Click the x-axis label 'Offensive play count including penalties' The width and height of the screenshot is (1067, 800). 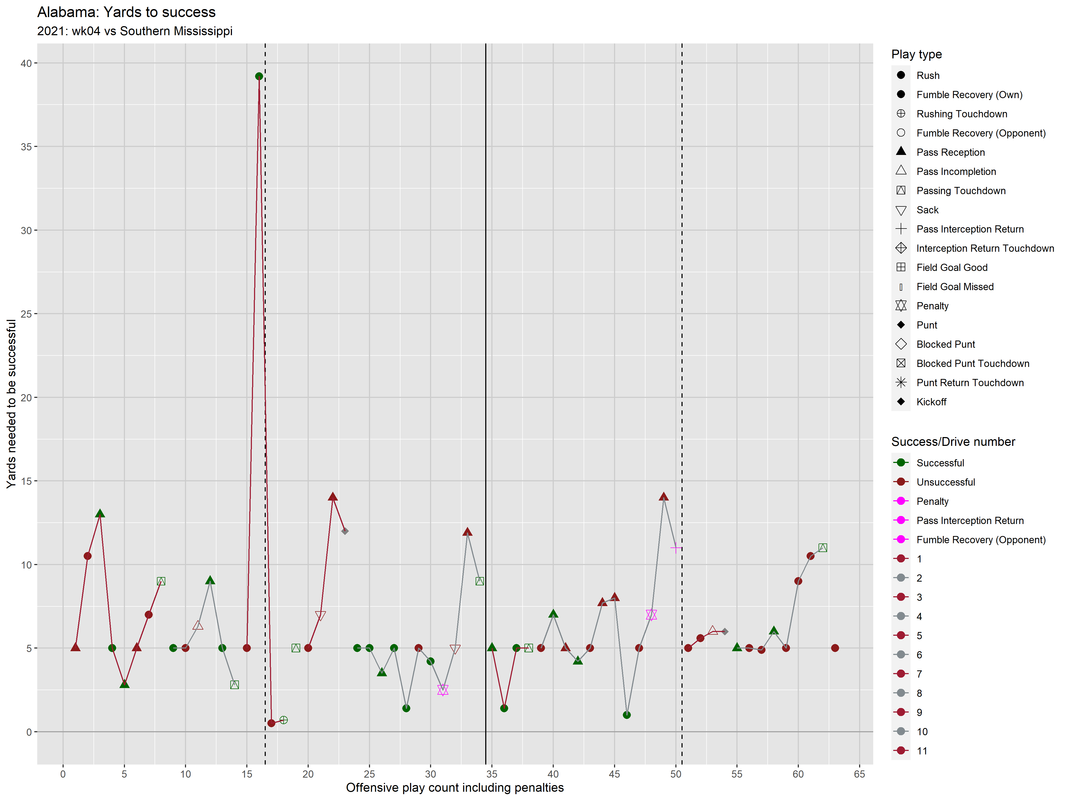pos(455,788)
